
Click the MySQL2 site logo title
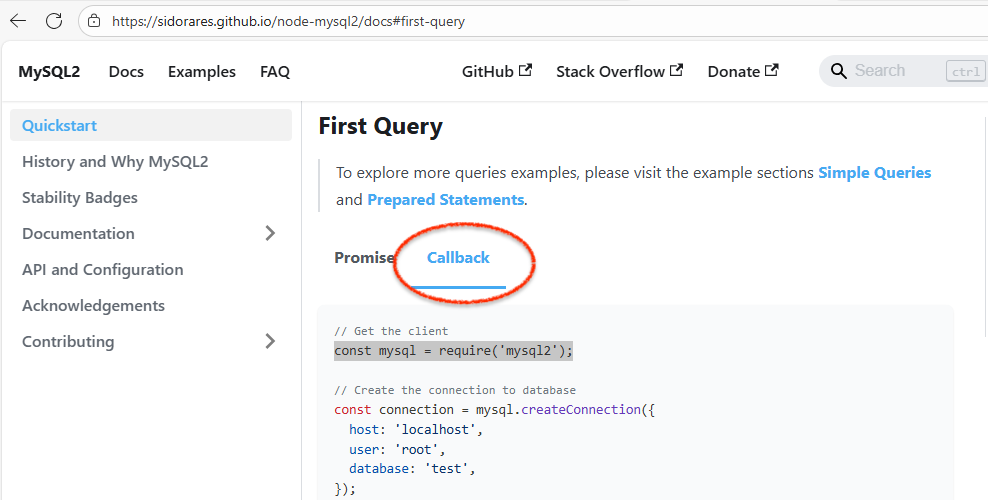point(49,71)
